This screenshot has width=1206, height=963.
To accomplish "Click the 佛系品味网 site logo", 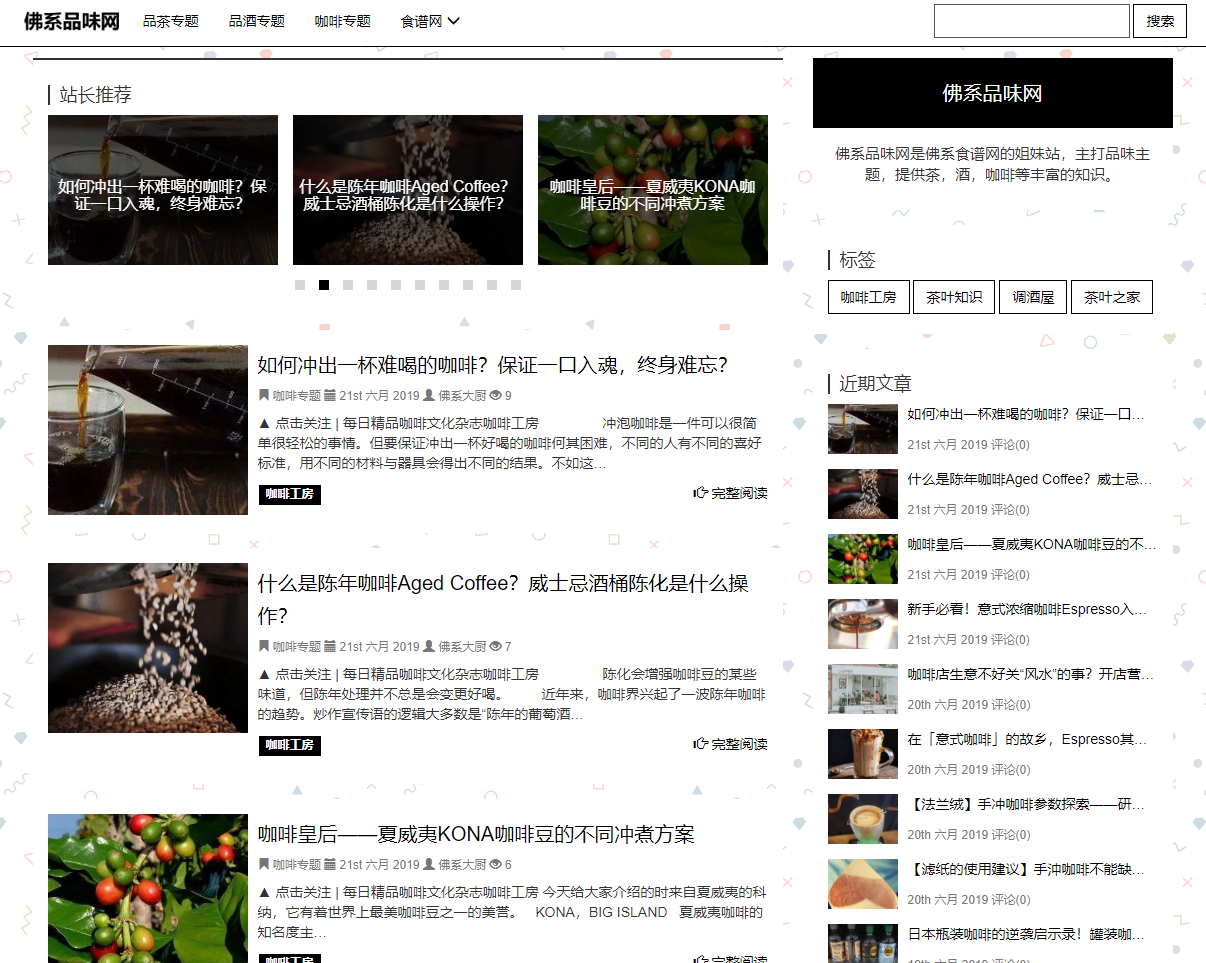I will pos(72,21).
